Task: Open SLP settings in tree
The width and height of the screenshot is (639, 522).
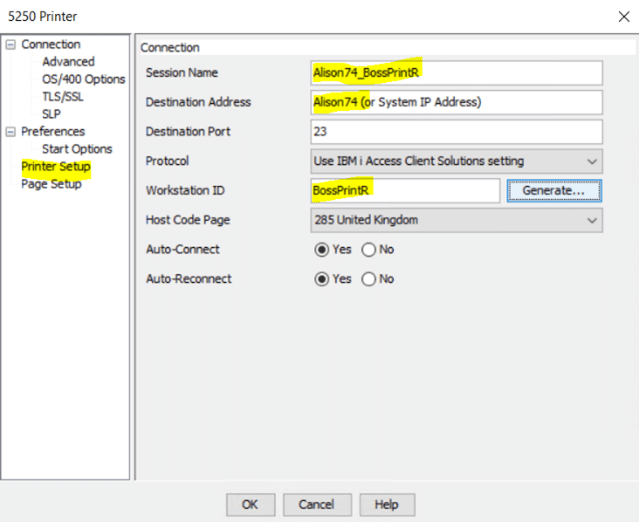Action: click(x=51, y=114)
